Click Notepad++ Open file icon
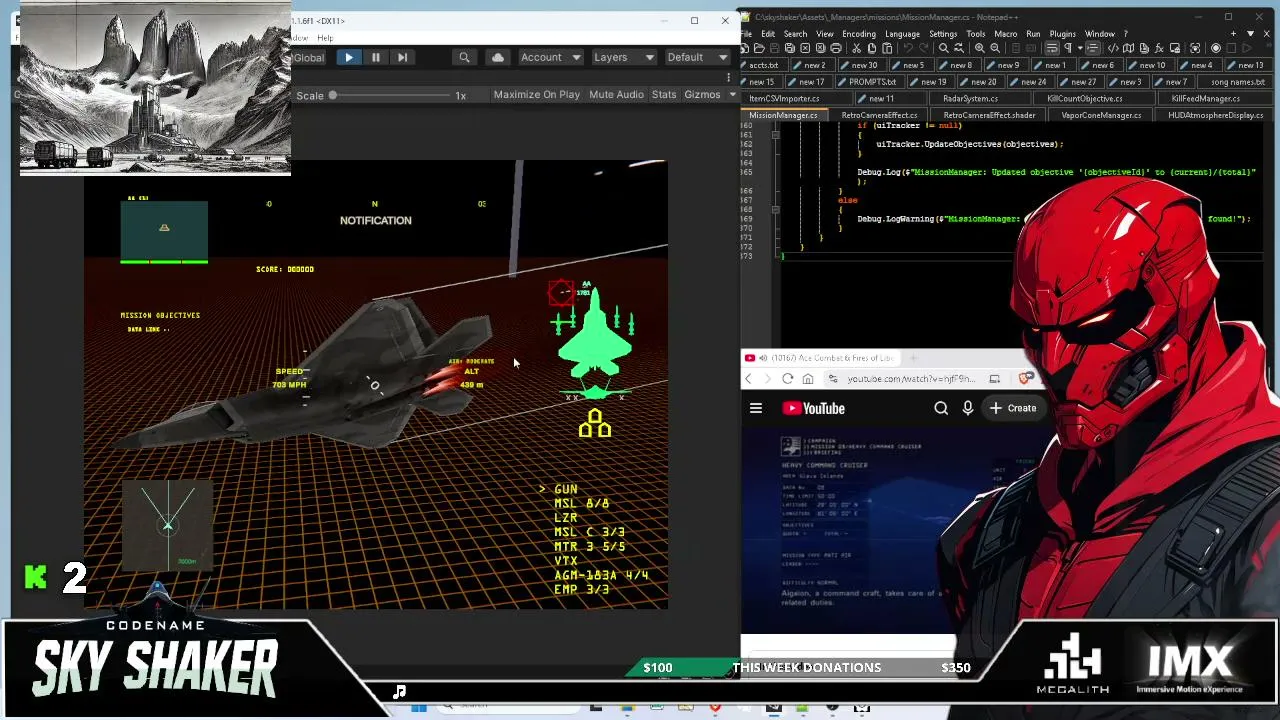Viewport: 1280px width, 720px height. point(759,48)
